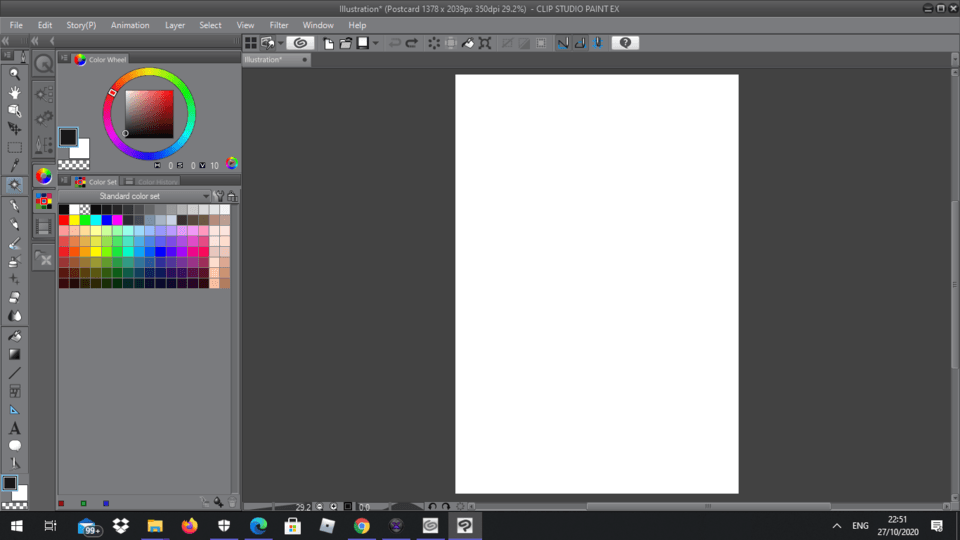Click the zoom in plus button
960x540 pixels.
334,507
